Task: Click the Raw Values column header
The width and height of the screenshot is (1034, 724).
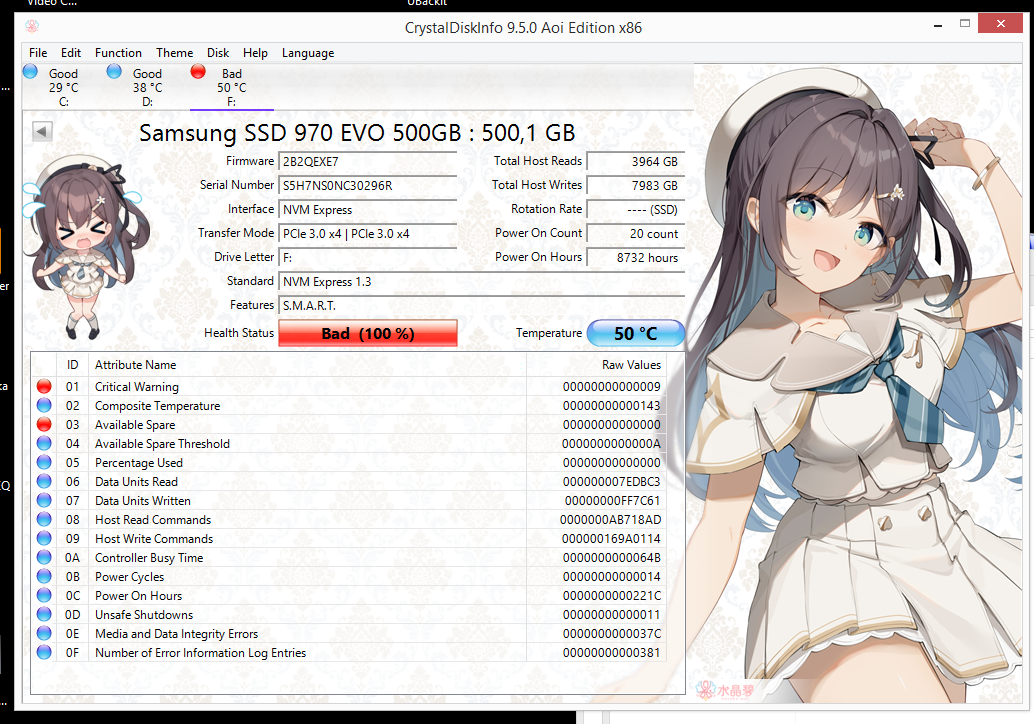Action: point(597,365)
